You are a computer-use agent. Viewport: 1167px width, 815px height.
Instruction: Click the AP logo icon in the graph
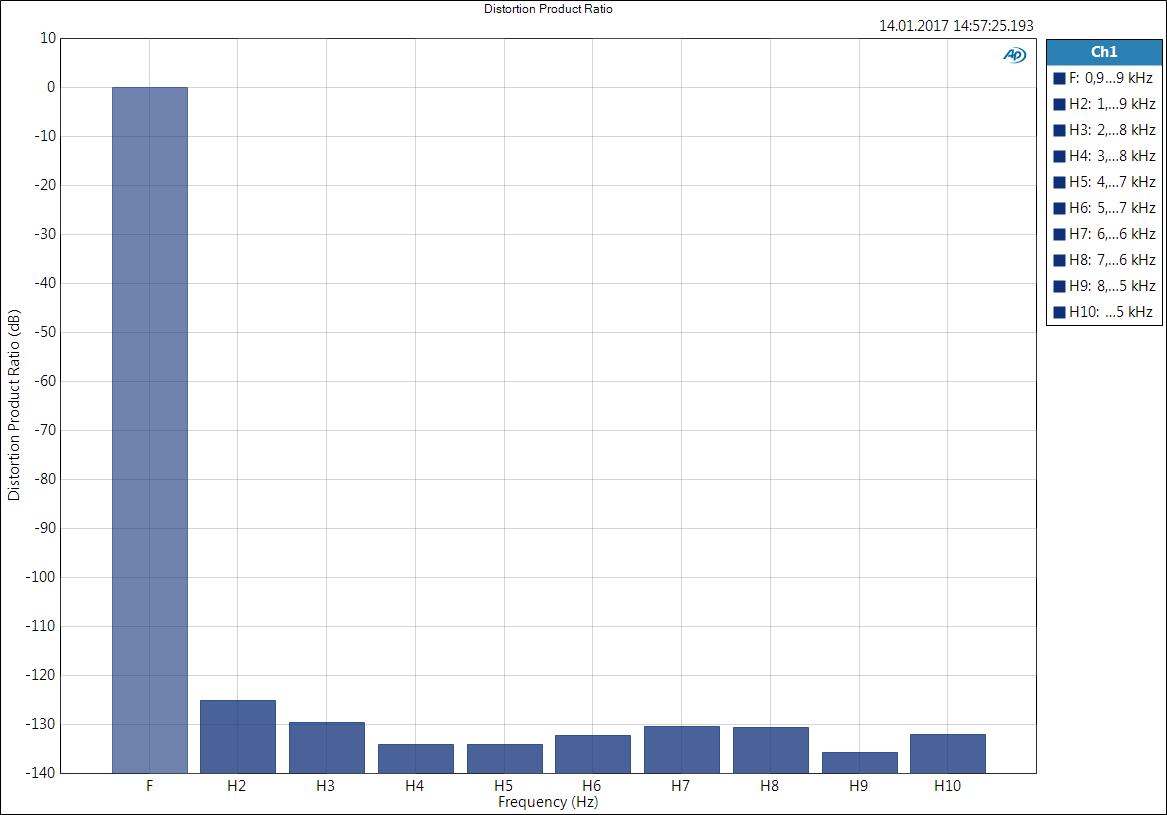pos(1014,55)
